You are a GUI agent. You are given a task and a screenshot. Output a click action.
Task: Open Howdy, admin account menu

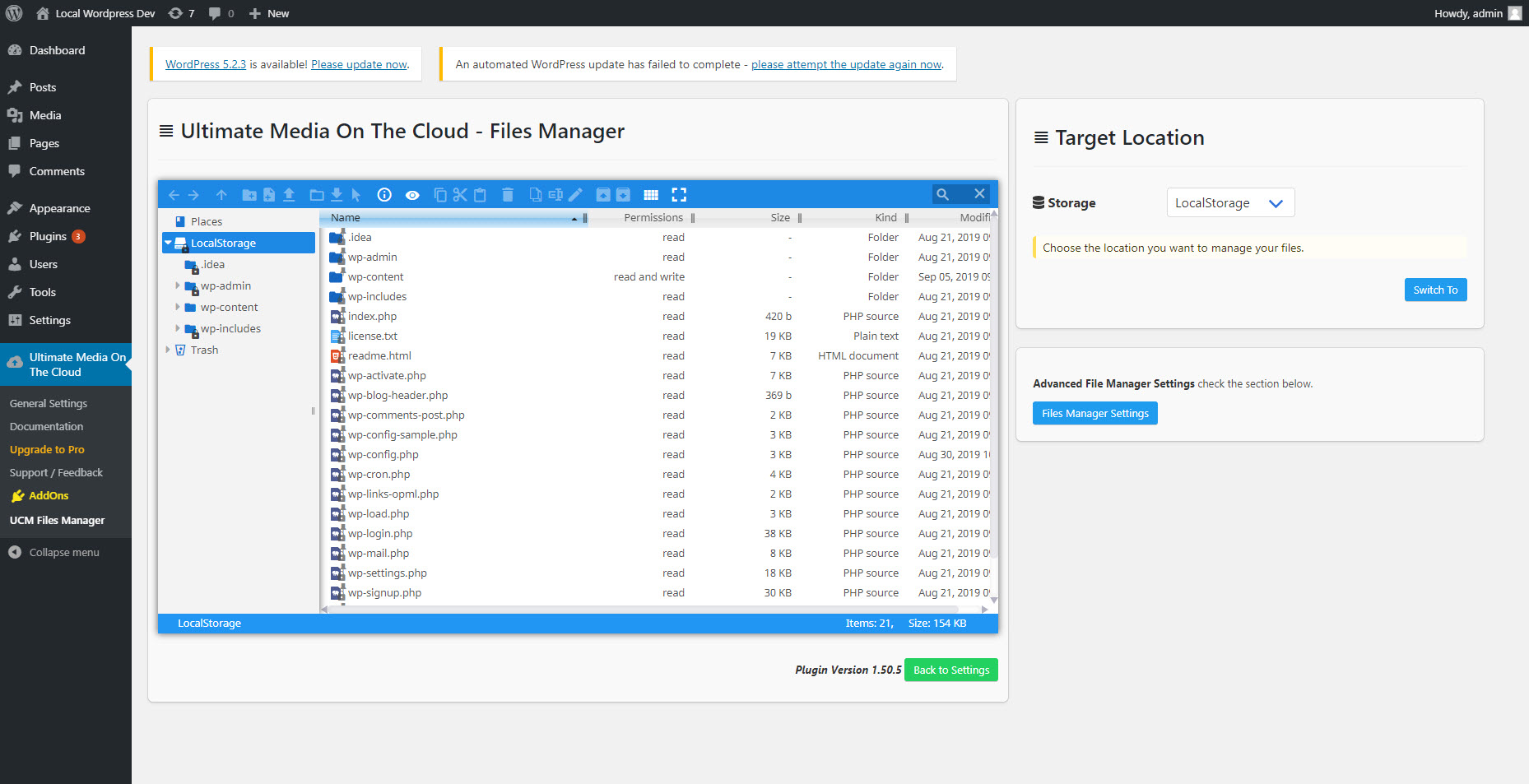1477,13
